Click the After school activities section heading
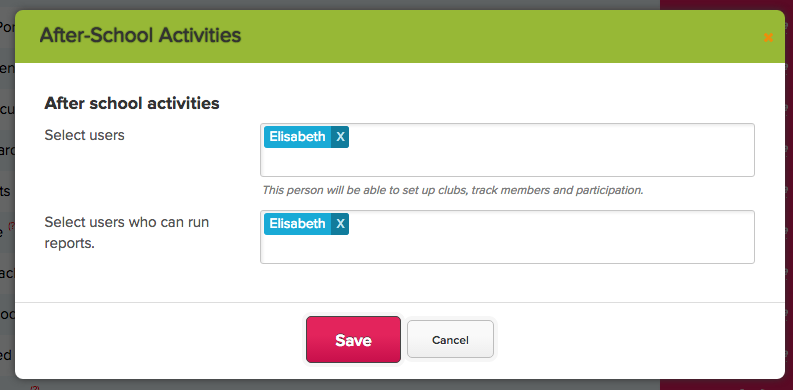Viewport: 793px width, 390px height. [x=132, y=103]
